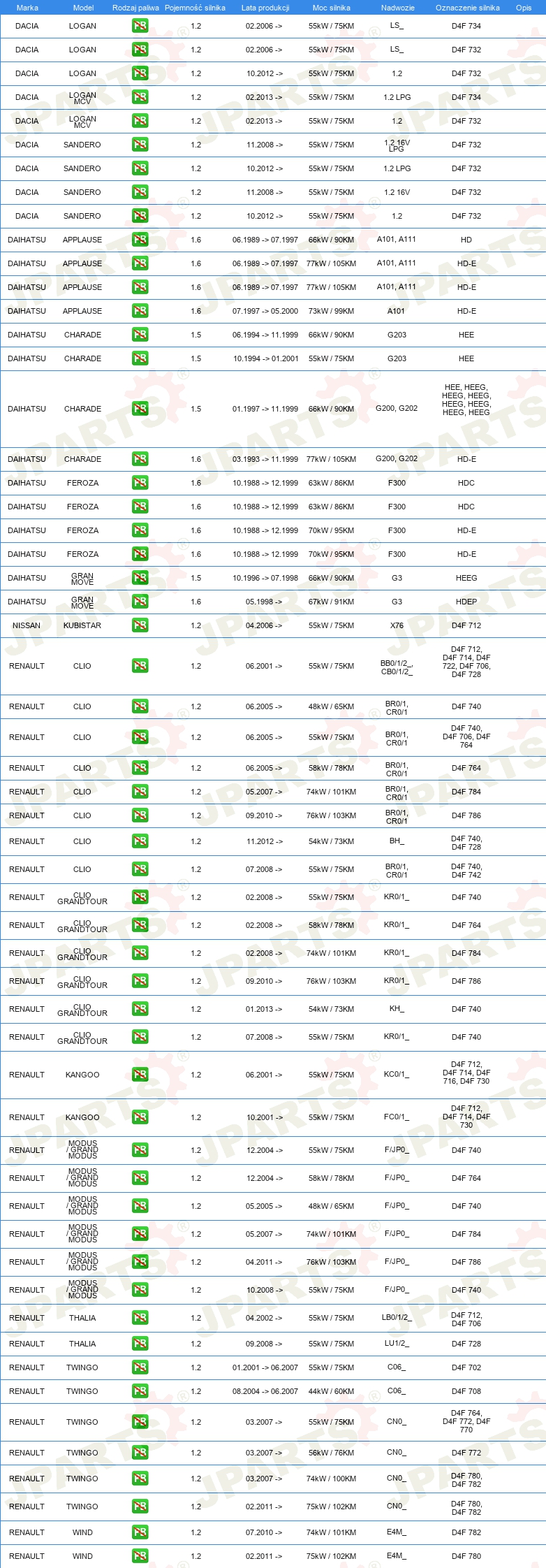This screenshot has width=546, height=1568.
Task: Click the BH_ body code cell
Action: (397, 841)
